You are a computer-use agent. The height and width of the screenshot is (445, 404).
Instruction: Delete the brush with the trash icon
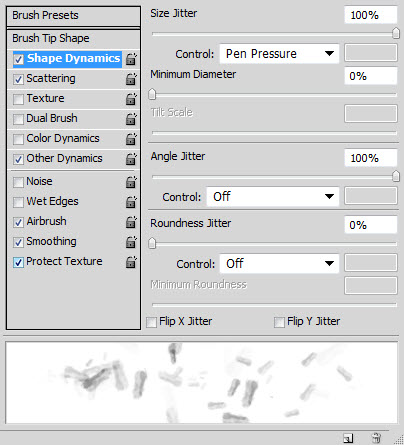tap(376, 437)
